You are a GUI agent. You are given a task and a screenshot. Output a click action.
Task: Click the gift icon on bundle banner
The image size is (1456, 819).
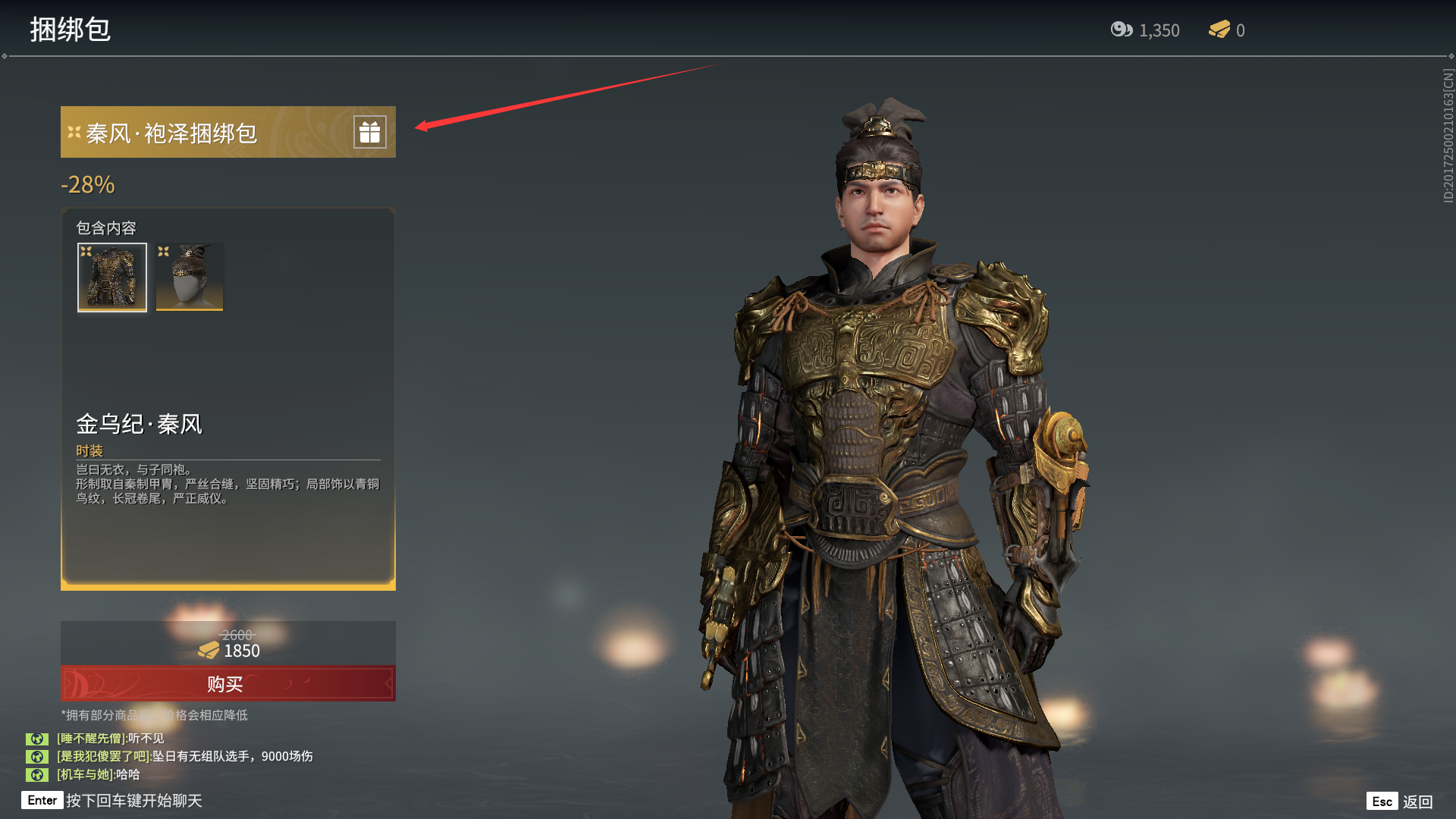370,133
